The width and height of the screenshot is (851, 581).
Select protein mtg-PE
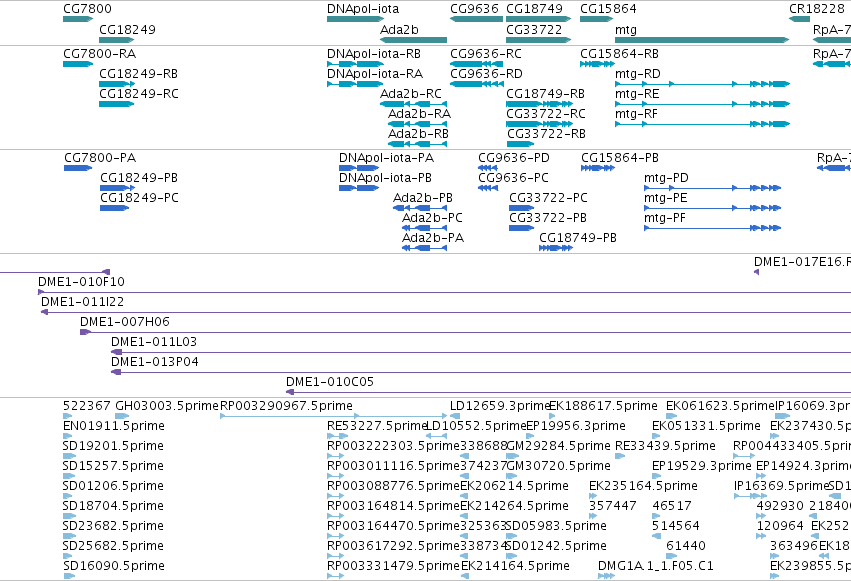(666, 198)
